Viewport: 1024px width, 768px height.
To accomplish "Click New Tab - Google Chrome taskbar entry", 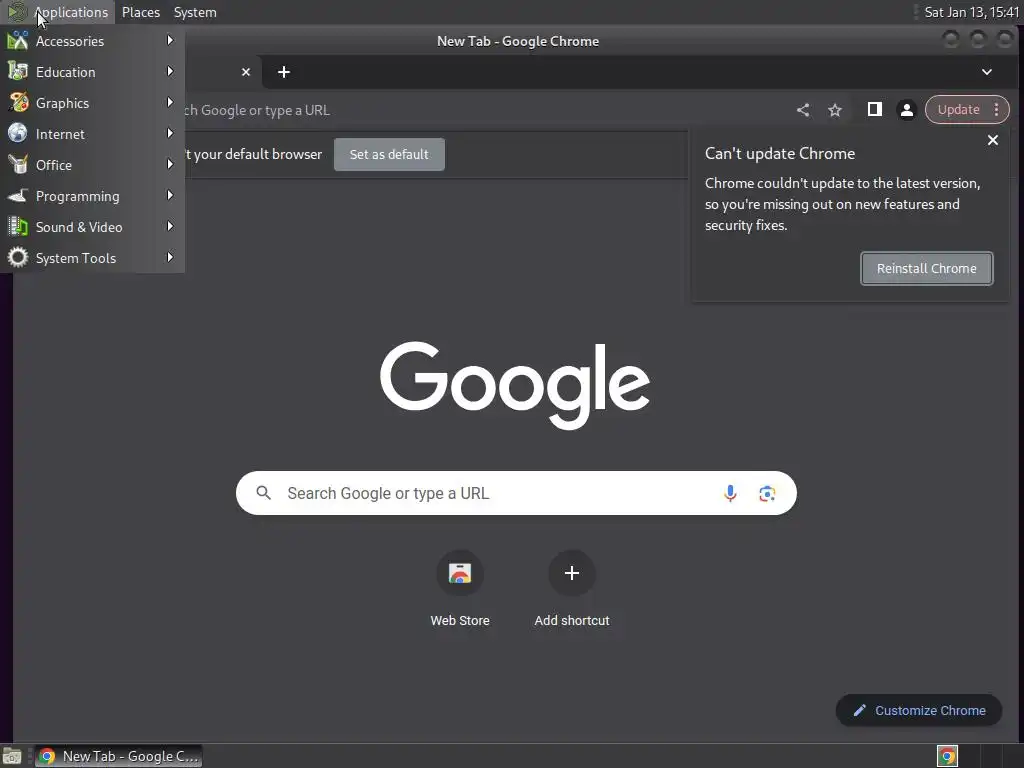I will coord(118,756).
